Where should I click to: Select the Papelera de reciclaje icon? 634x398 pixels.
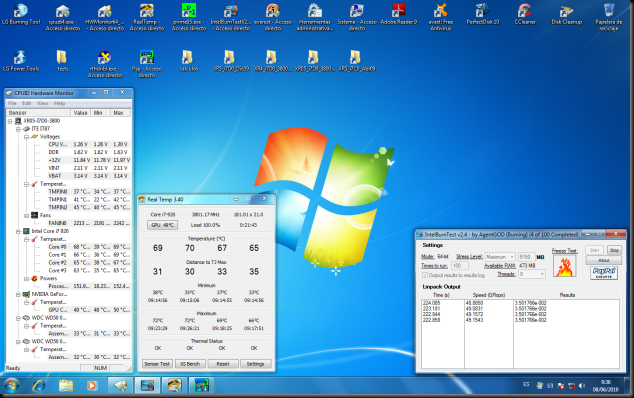tap(609, 18)
